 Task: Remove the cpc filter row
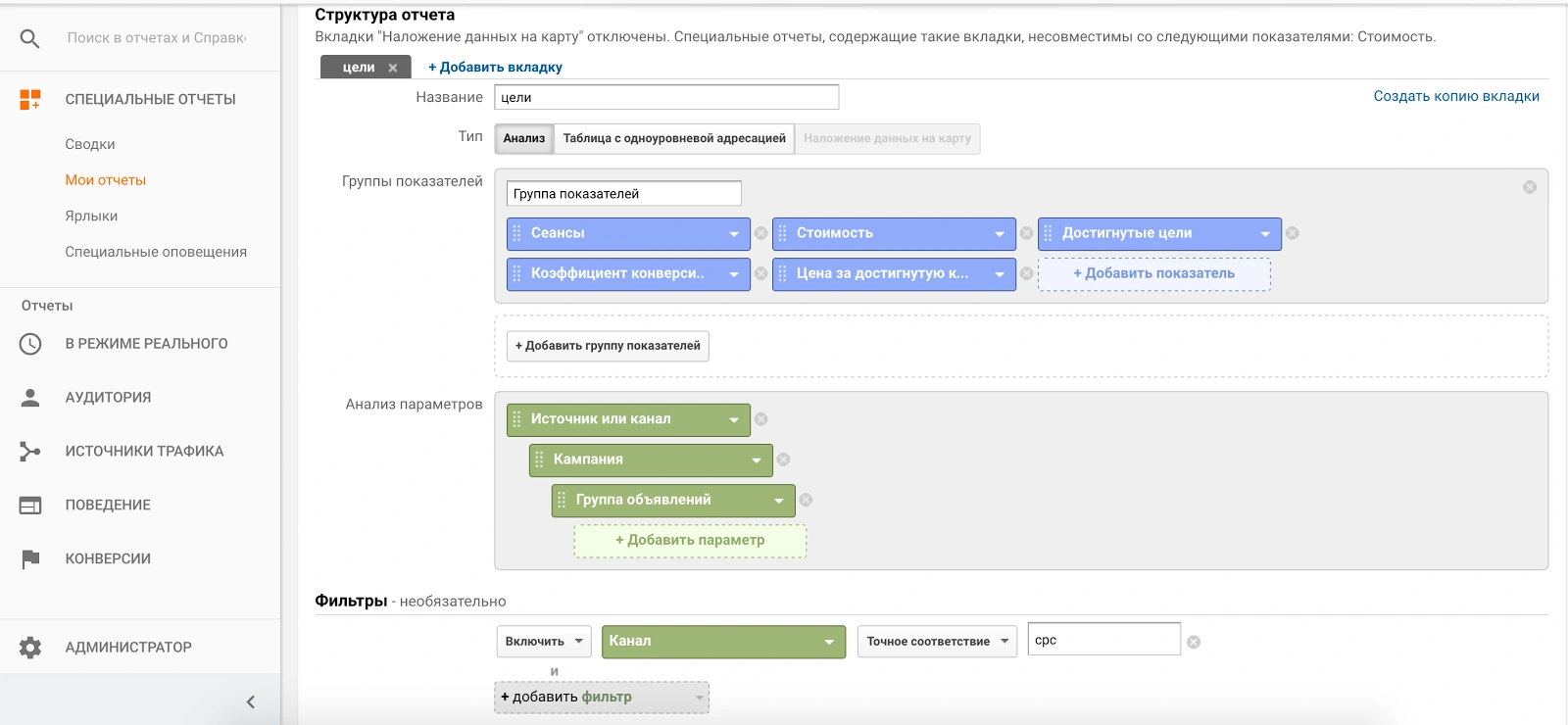[x=1194, y=642]
